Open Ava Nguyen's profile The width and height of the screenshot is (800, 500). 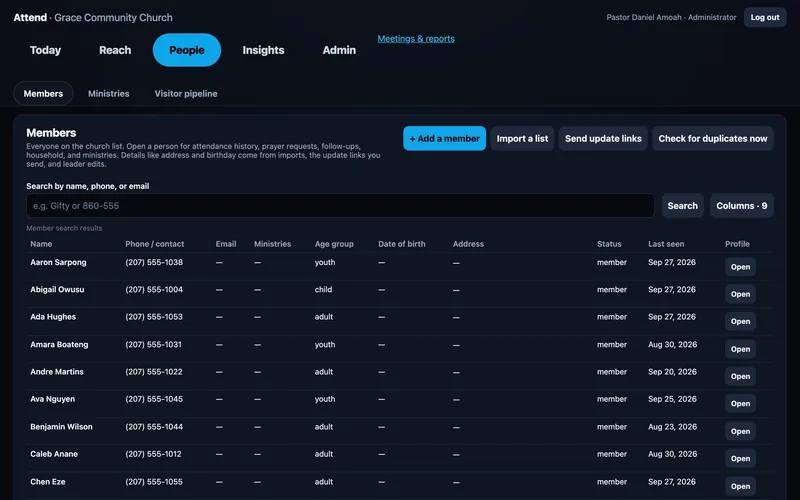[740, 404]
